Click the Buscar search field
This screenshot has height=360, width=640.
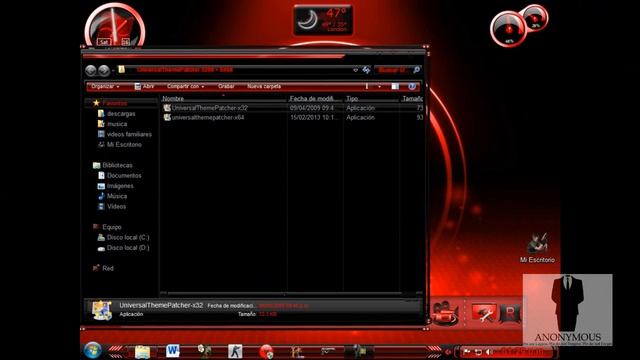393,70
